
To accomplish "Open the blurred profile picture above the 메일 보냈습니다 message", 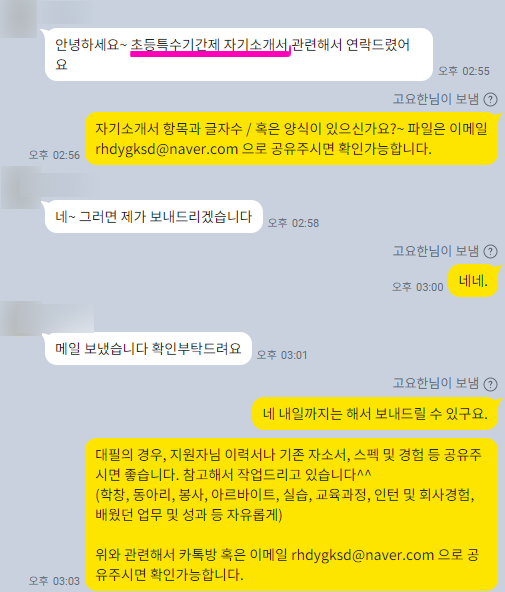I will point(20,319).
